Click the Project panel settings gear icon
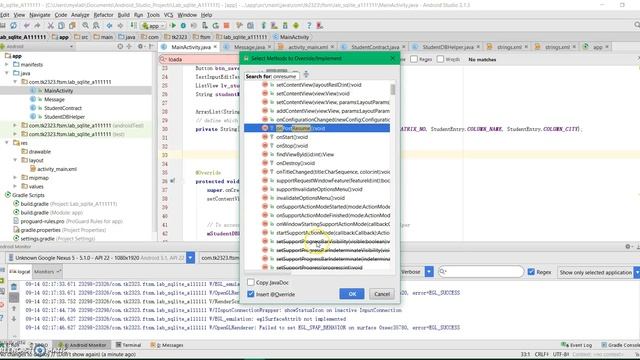The width and height of the screenshot is (640, 360). (x=140, y=47)
